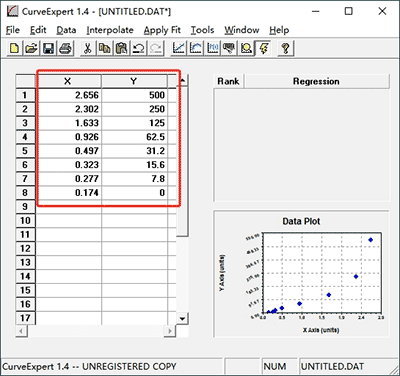Click the Rank column header
400x376 pixels.
click(x=228, y=81)
